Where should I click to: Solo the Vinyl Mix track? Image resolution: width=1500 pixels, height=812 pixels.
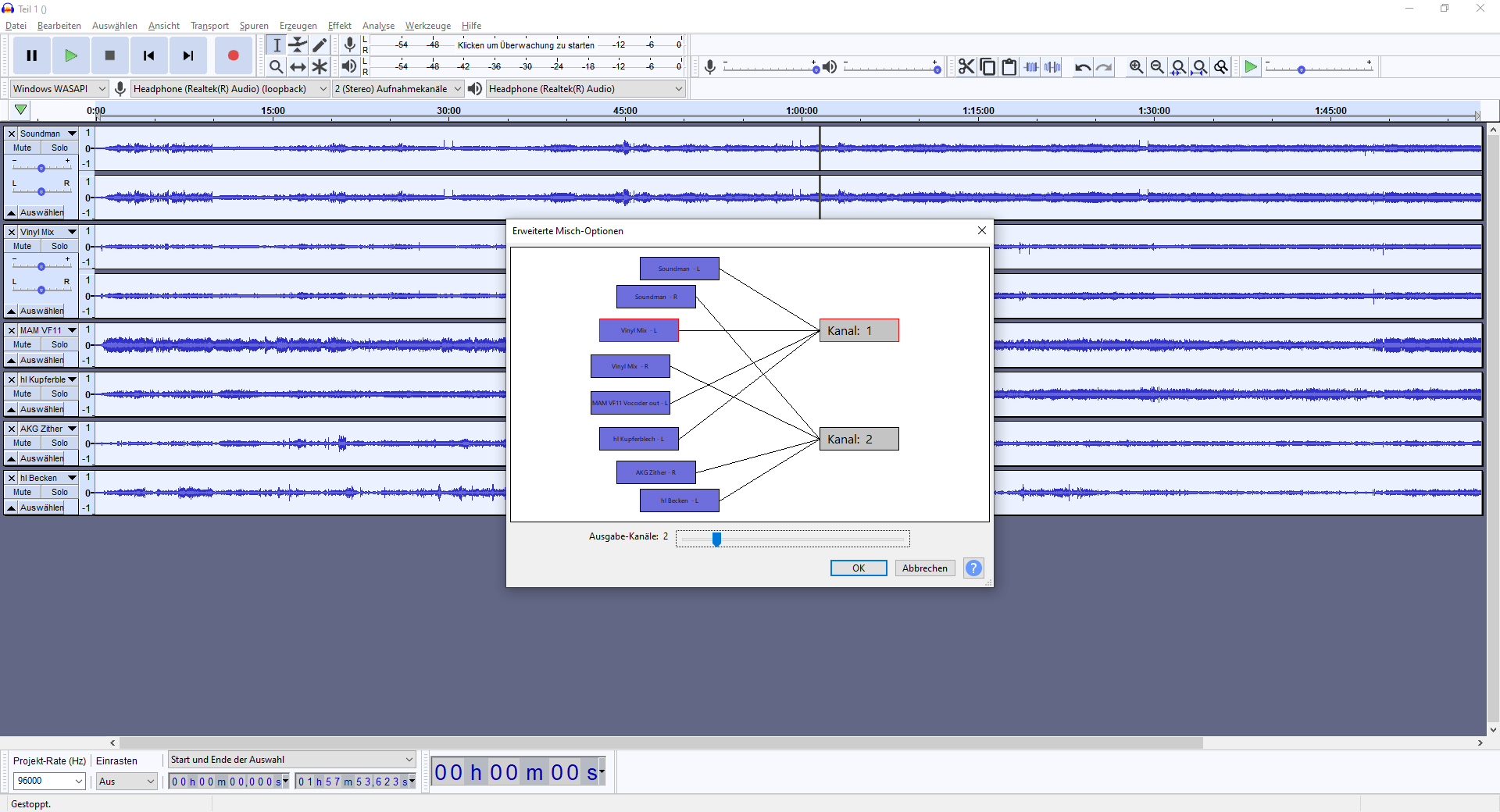pos(59,246)
